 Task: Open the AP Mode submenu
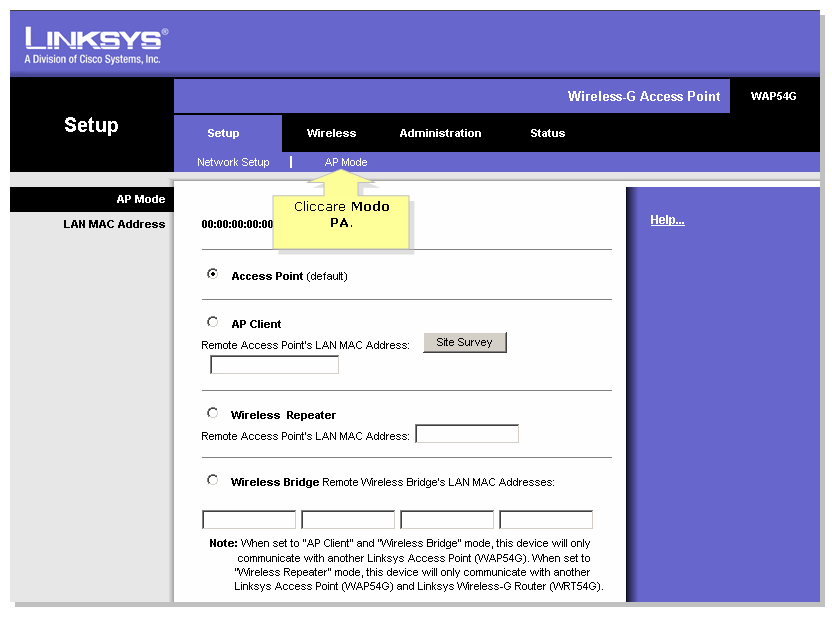(x=345, y=162)
